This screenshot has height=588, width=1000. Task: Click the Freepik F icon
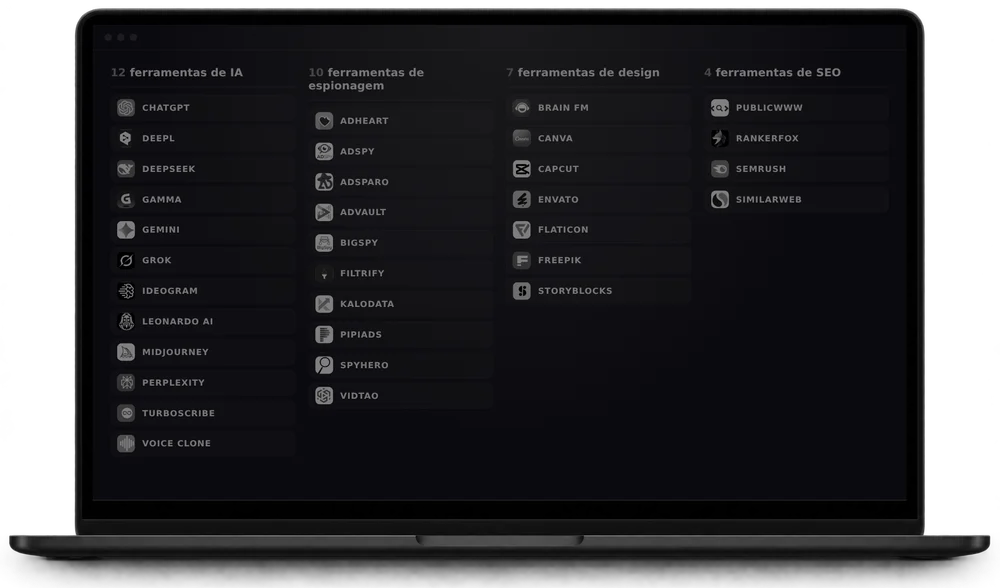[x=522, y=260]
